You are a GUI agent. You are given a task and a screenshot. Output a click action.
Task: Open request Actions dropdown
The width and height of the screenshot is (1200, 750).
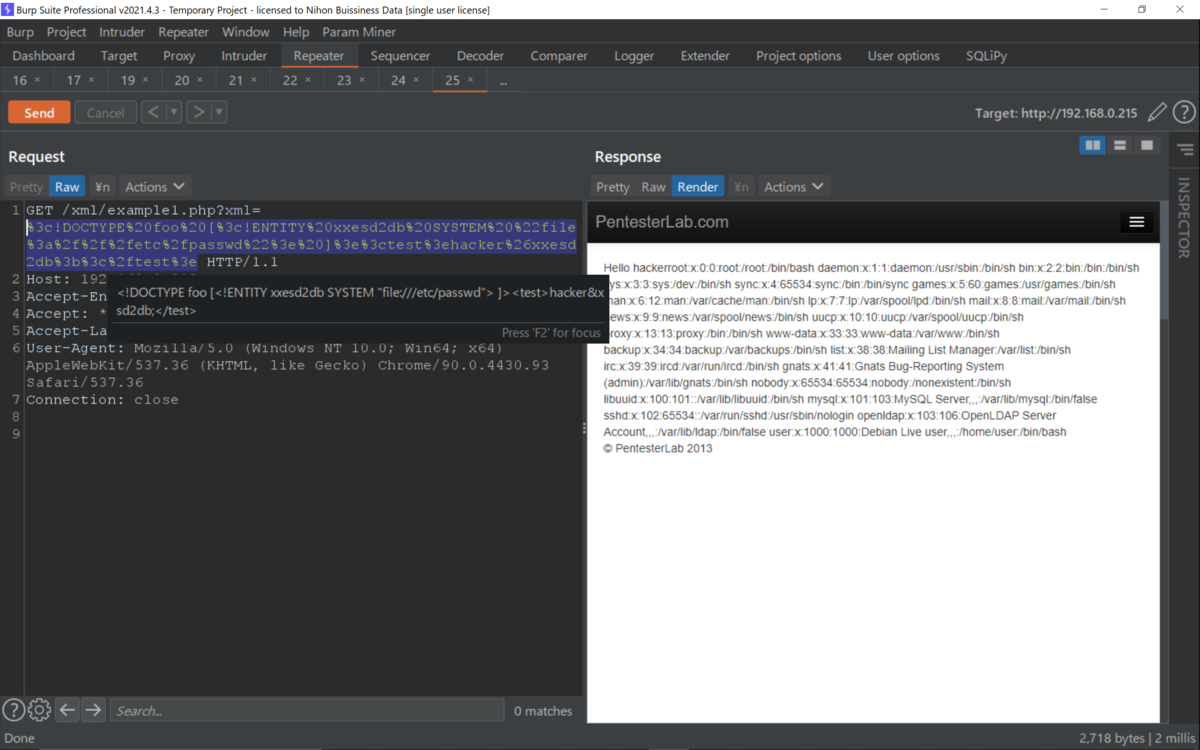click(x=155, y=186)
